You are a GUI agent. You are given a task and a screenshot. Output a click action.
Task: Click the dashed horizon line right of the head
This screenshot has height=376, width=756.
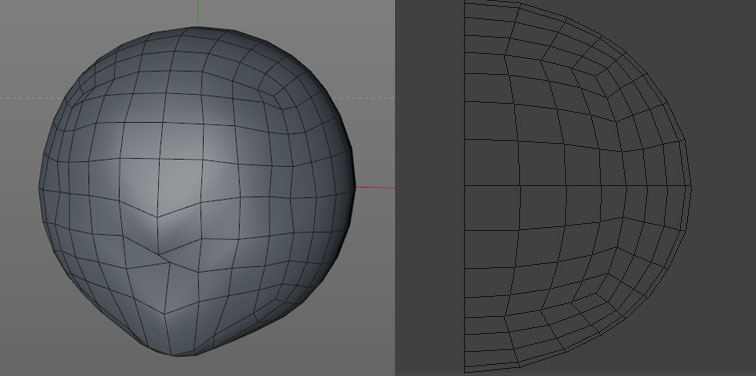(363, 98)
